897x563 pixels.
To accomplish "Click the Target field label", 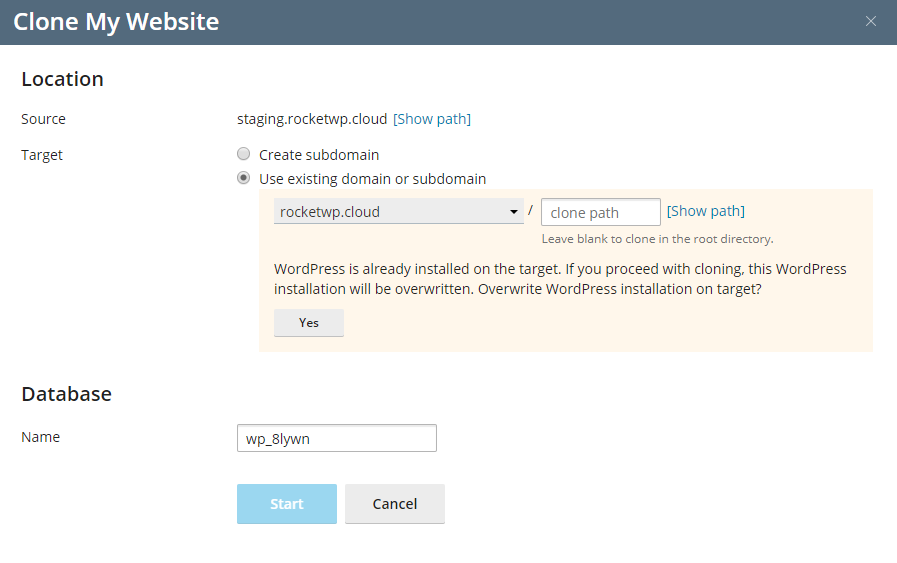I will tap(42, 155).
